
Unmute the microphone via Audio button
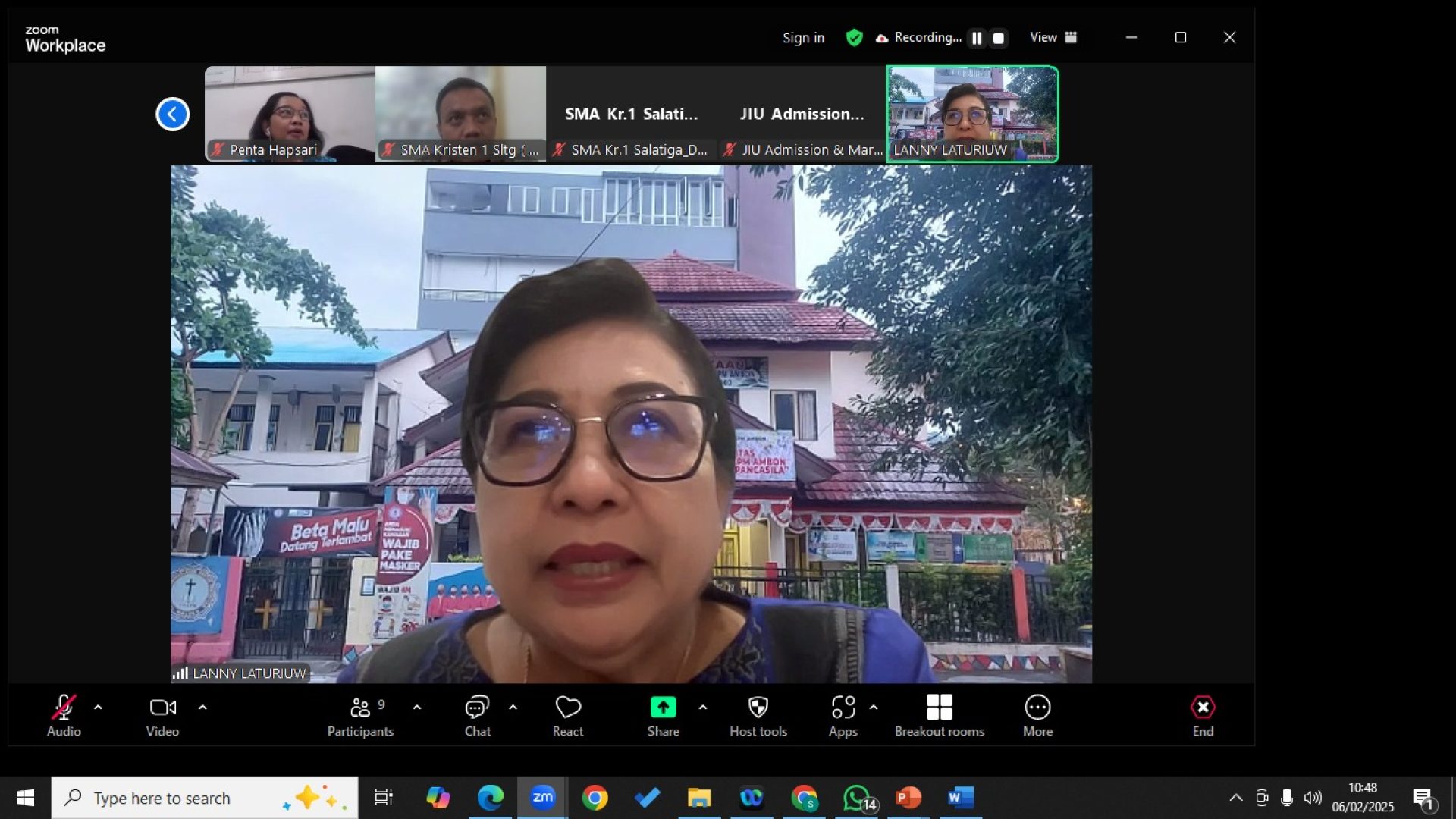(64, 715)
